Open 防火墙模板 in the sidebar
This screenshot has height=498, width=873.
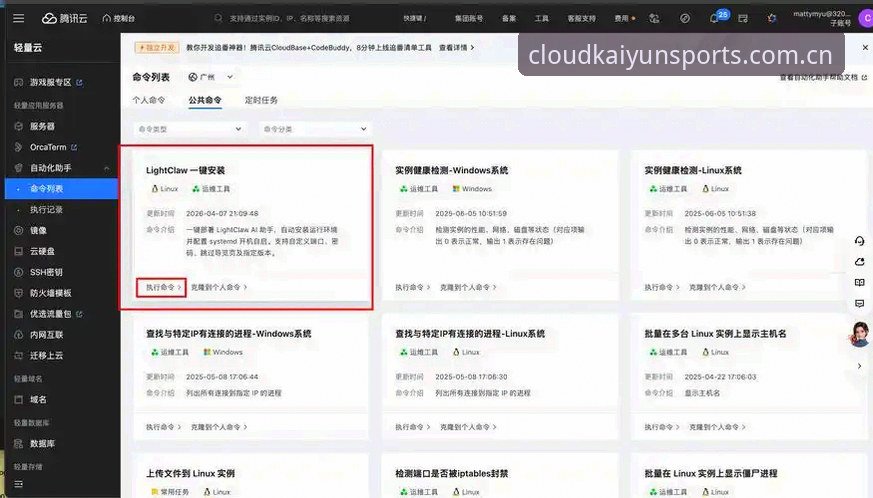click(x=51, y=293)
